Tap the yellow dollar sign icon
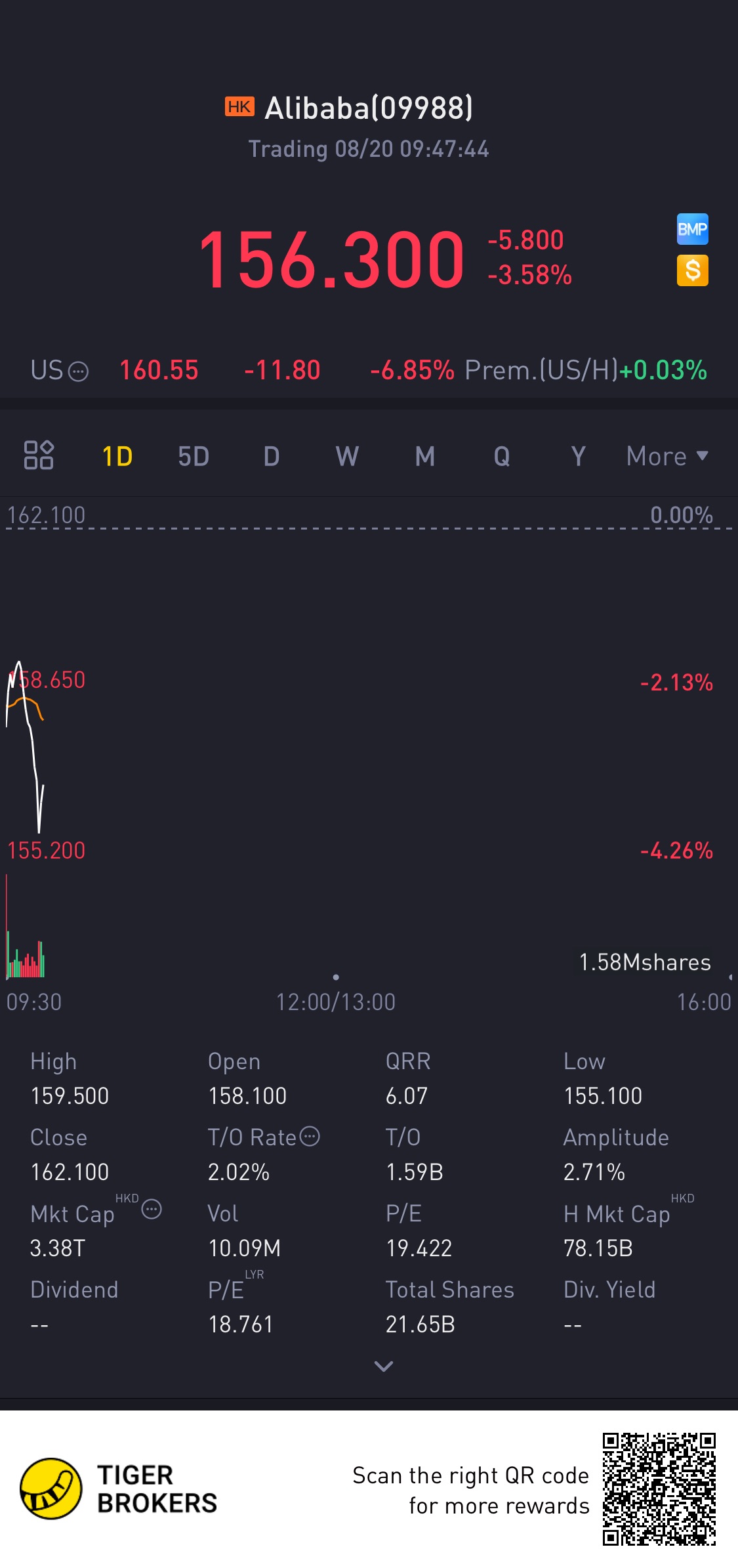Image resolution: width=738 pixels, height=1568 pixels. 692,270
